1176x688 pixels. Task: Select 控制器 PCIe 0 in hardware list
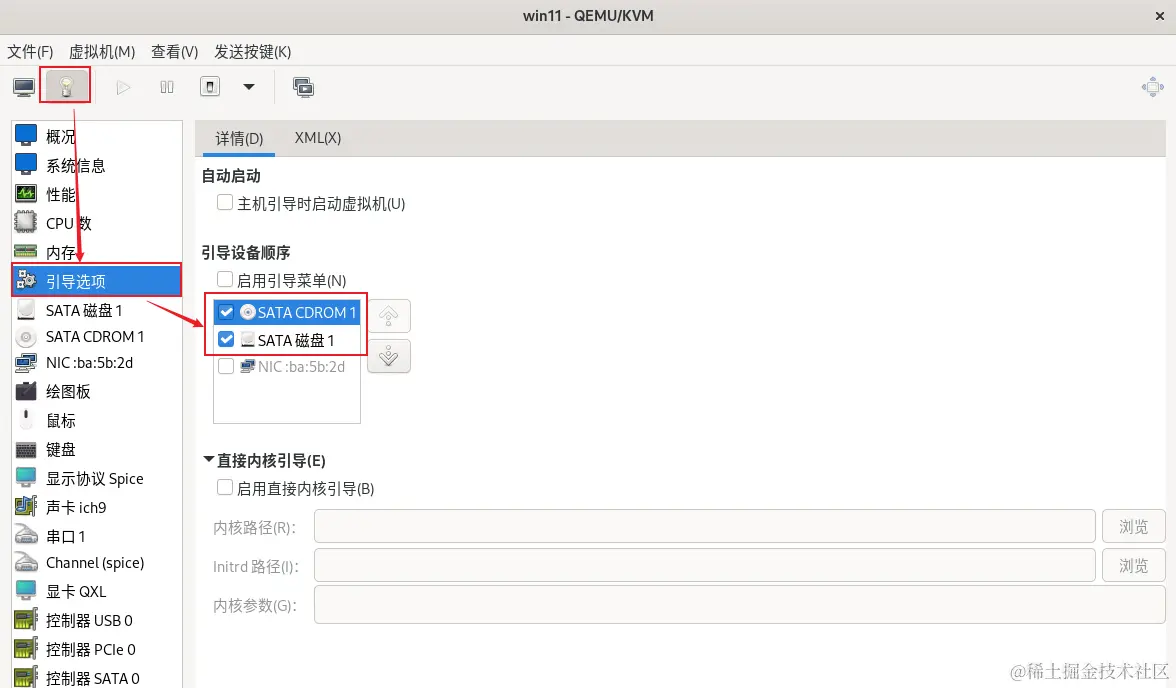point(97,649)
